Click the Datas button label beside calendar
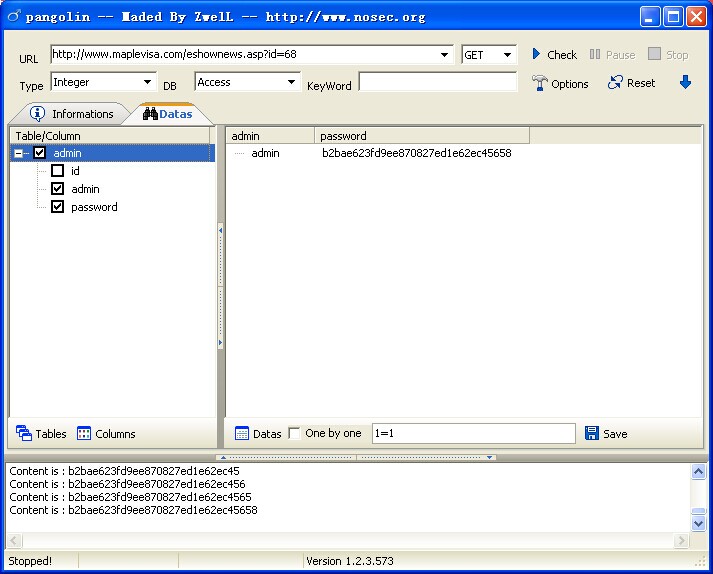This screenshot has width=713, height=574. 267,434
